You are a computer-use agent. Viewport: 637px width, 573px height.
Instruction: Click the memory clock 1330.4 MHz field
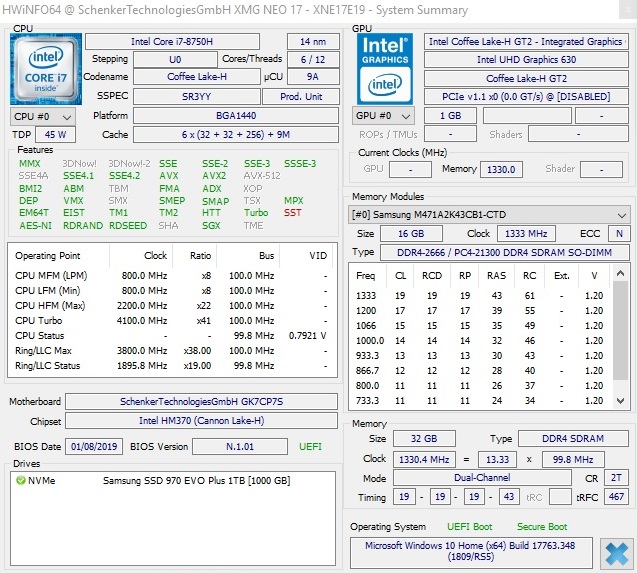(x=424, y=460)
